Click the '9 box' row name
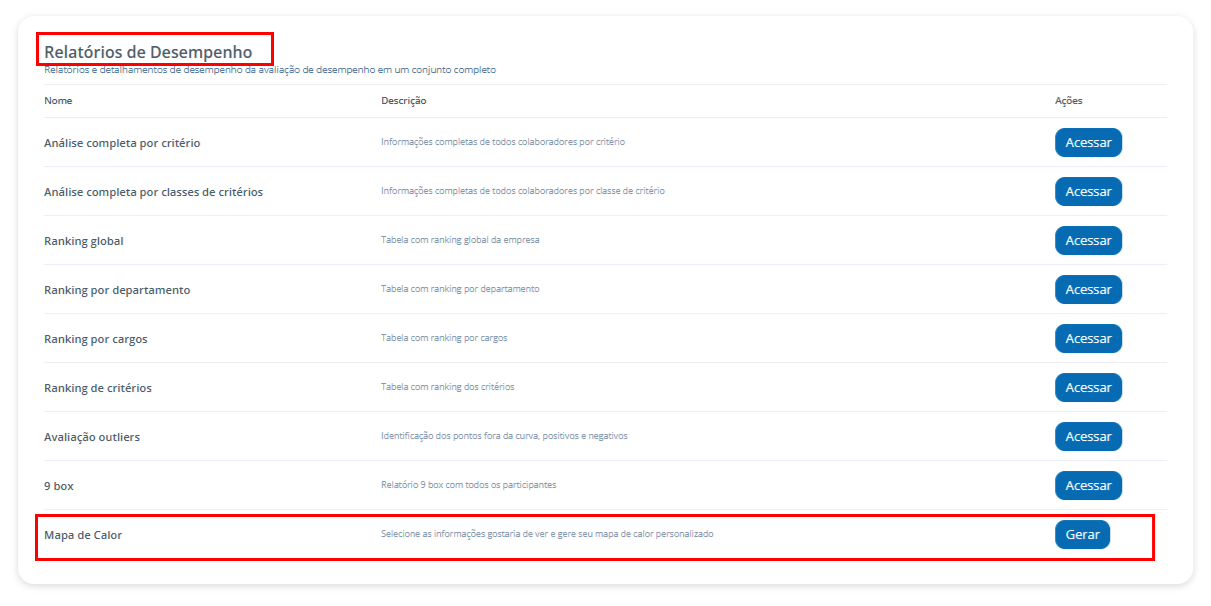The image size is (1211, 606). [x=59, y=486]
